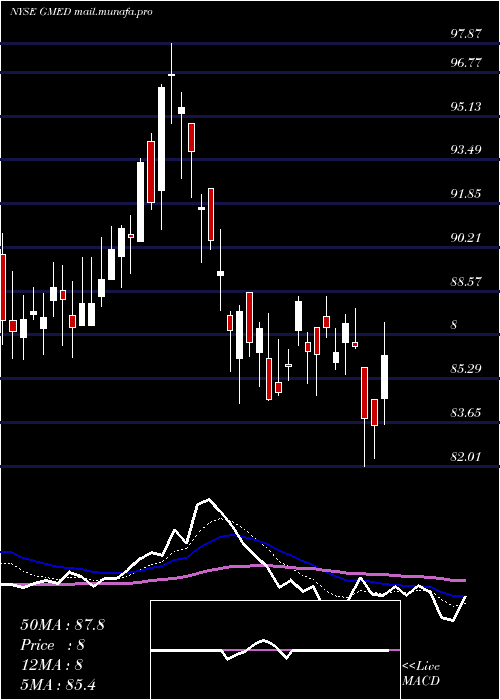Click the 50MA : 87.8 reading
Screen dimensions: 500x700
[x=62, y=625]
